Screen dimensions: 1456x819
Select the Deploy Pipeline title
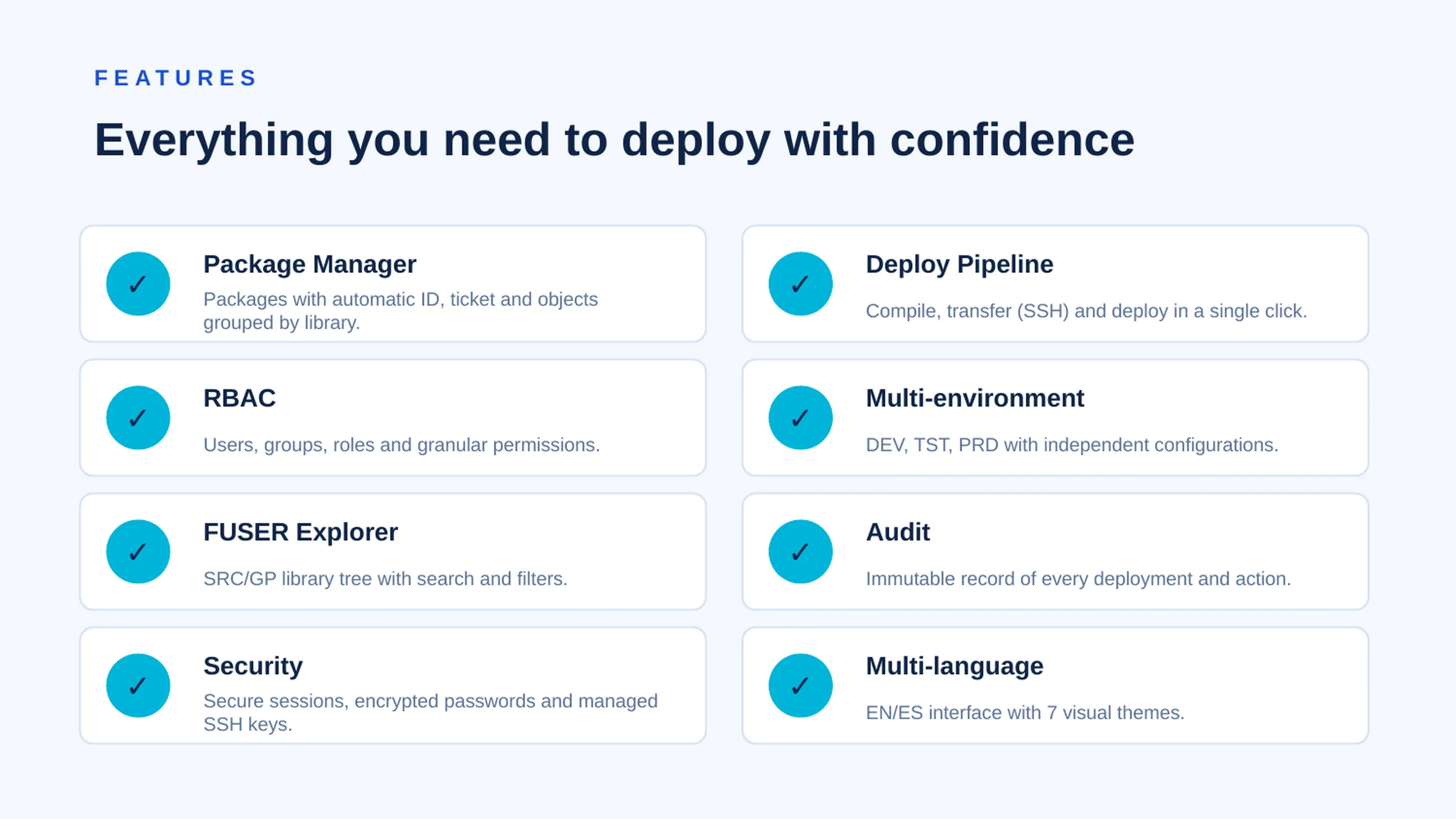coord(960,264)
